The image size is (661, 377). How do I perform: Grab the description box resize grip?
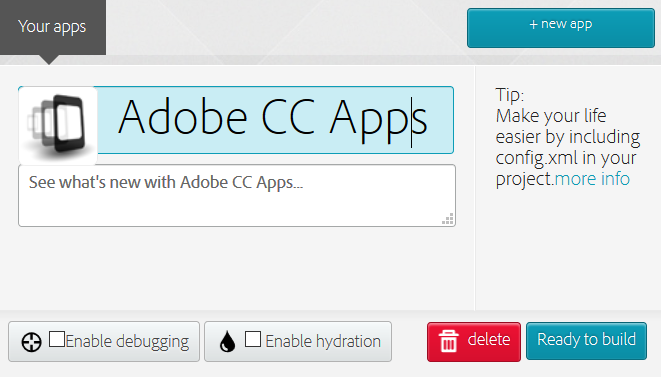(448, 219)
